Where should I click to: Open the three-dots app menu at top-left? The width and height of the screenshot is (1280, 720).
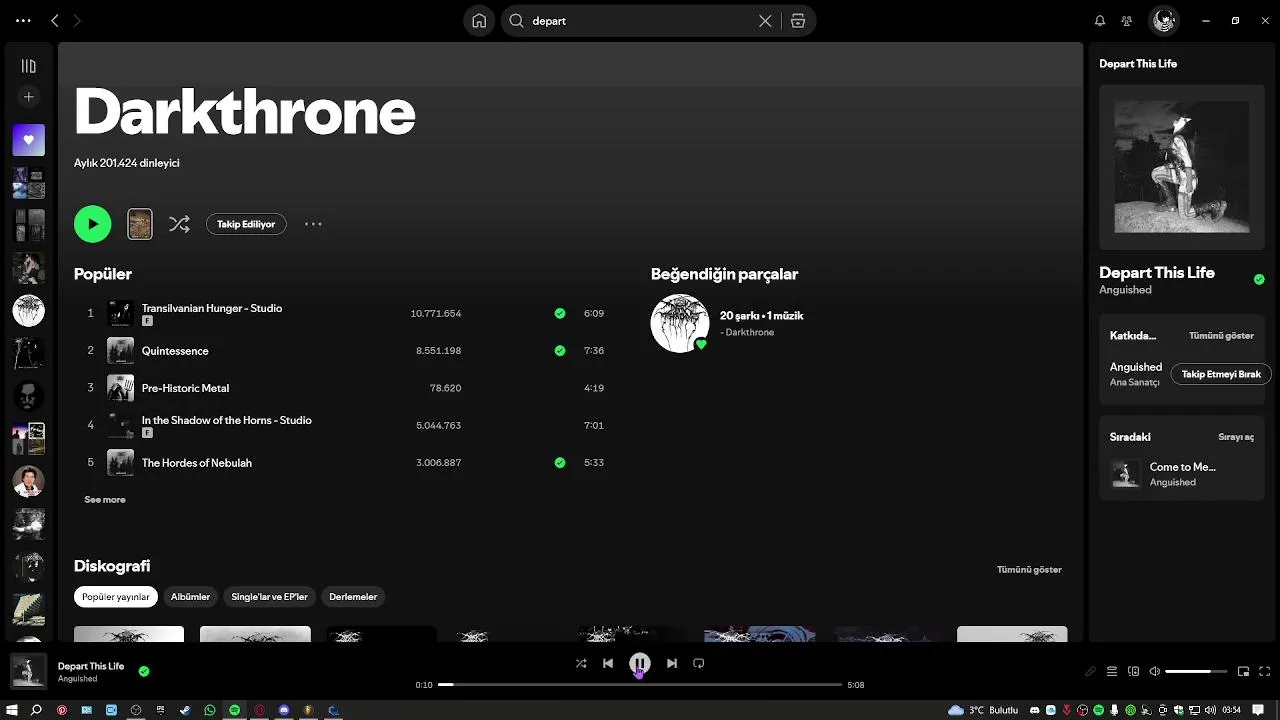(24, 20)
